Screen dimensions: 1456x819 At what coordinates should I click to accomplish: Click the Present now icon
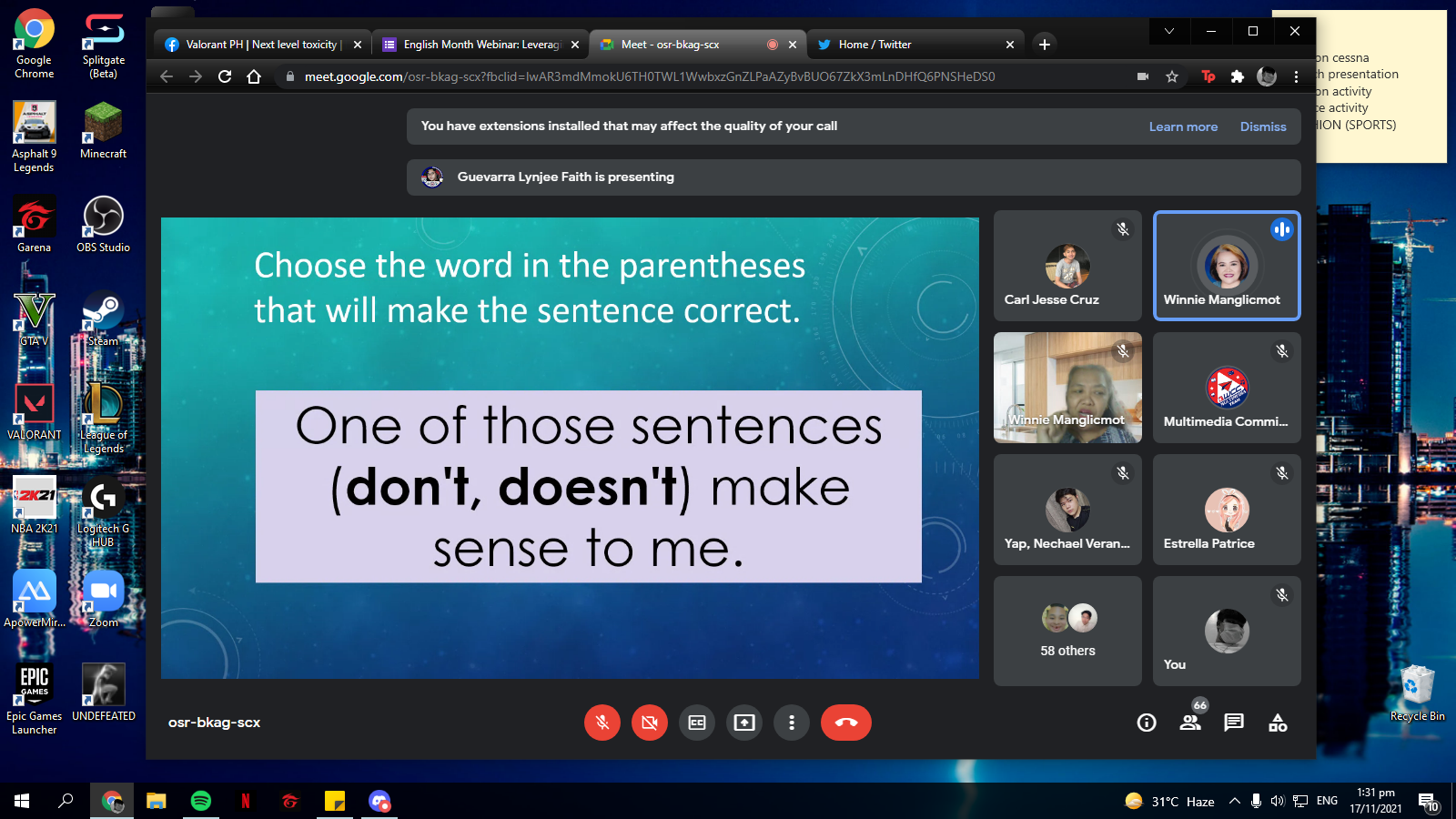(x=744, y=723)
